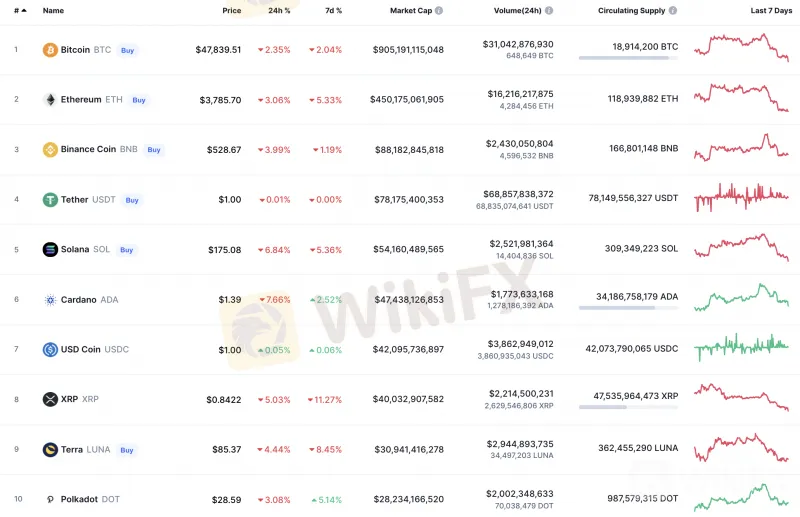Sort the table by Price column

point(231,11)
